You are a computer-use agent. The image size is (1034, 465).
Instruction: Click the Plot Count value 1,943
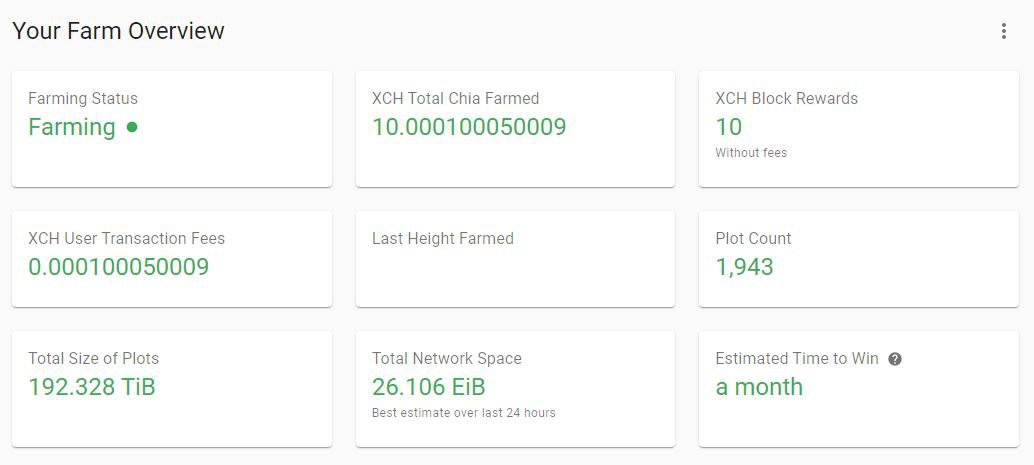coord(745,266)
